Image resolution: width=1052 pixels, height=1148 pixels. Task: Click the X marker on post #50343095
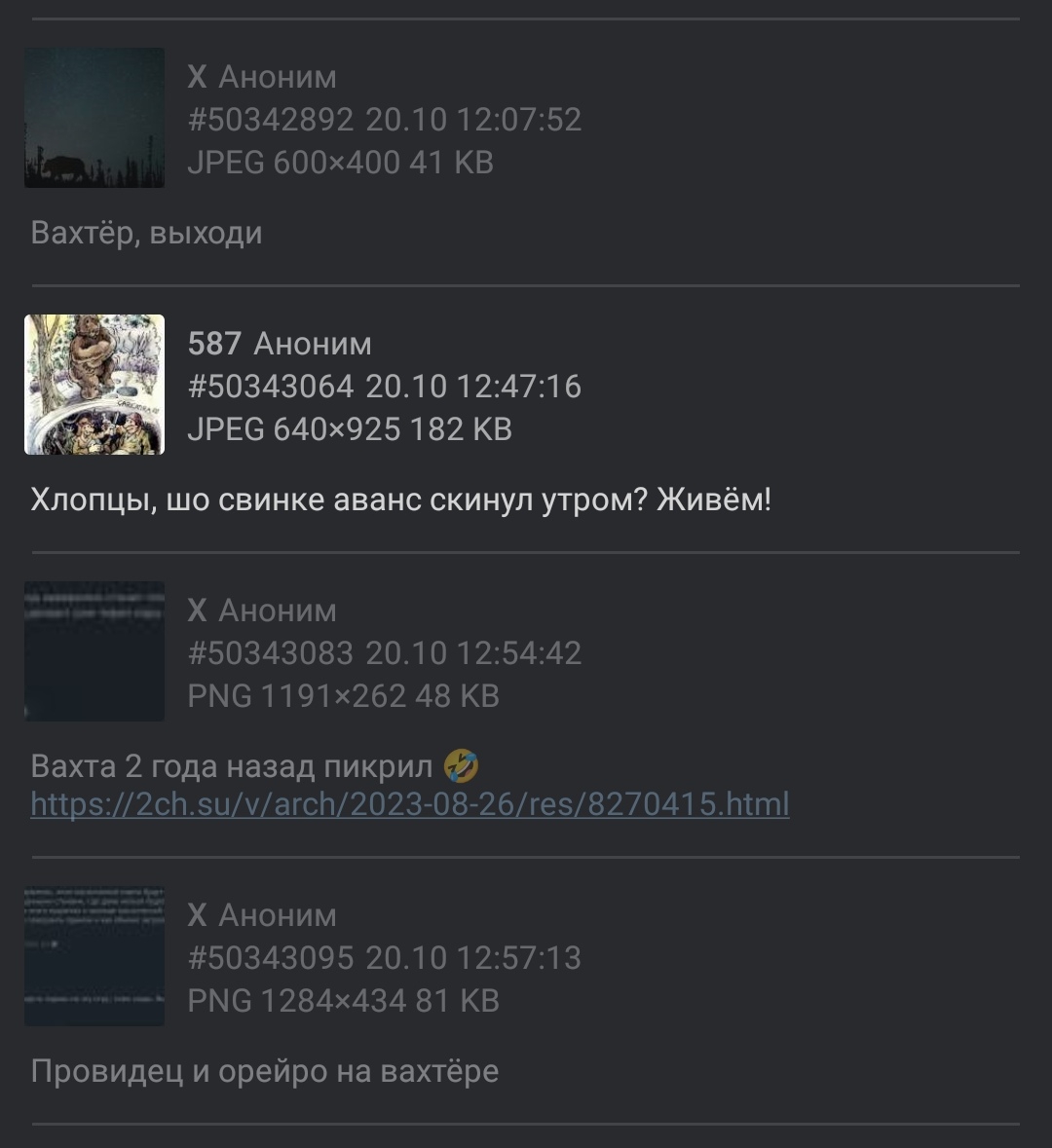[x=197, y=914]
